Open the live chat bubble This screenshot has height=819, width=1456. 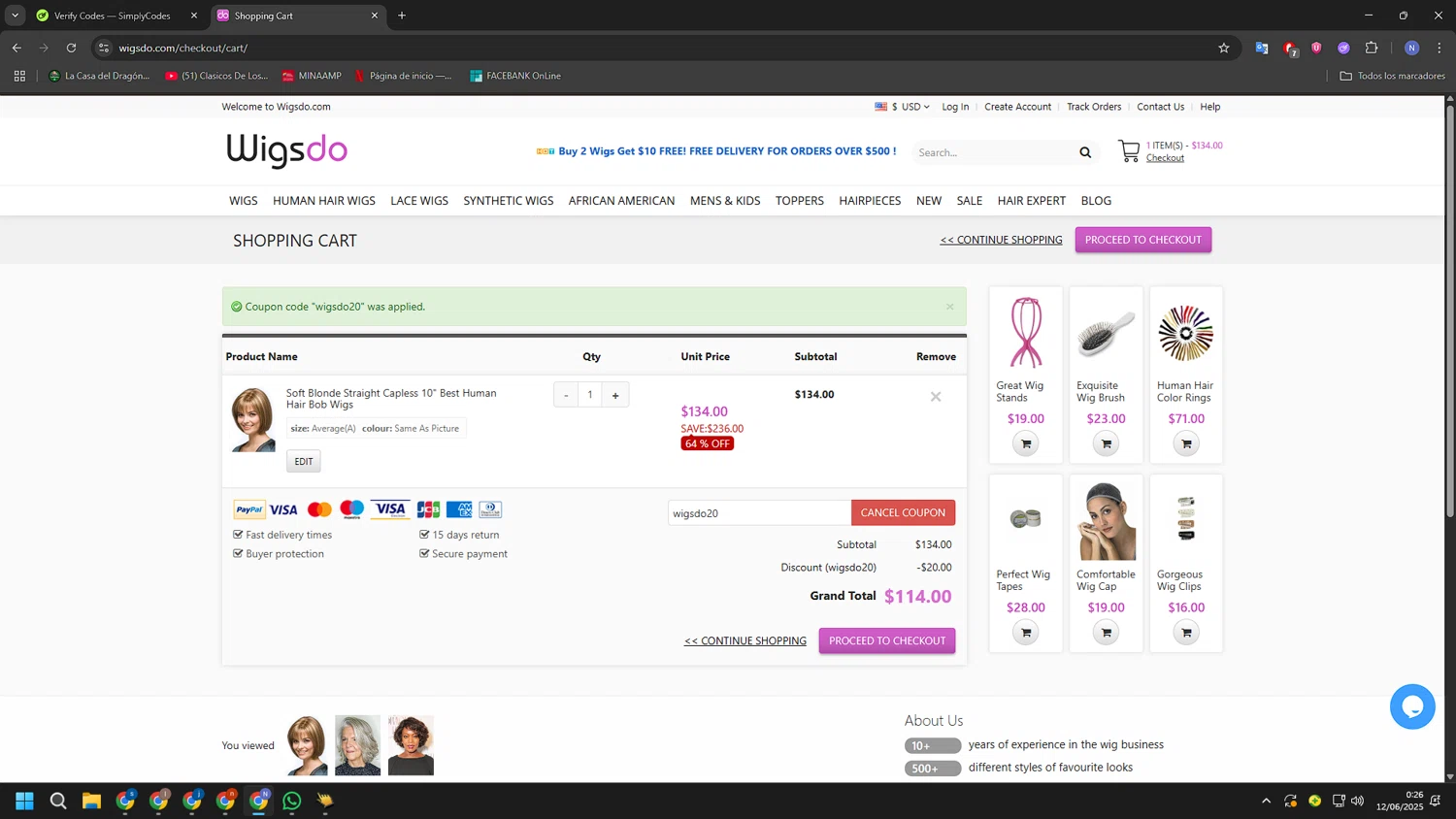[1412, 706]
